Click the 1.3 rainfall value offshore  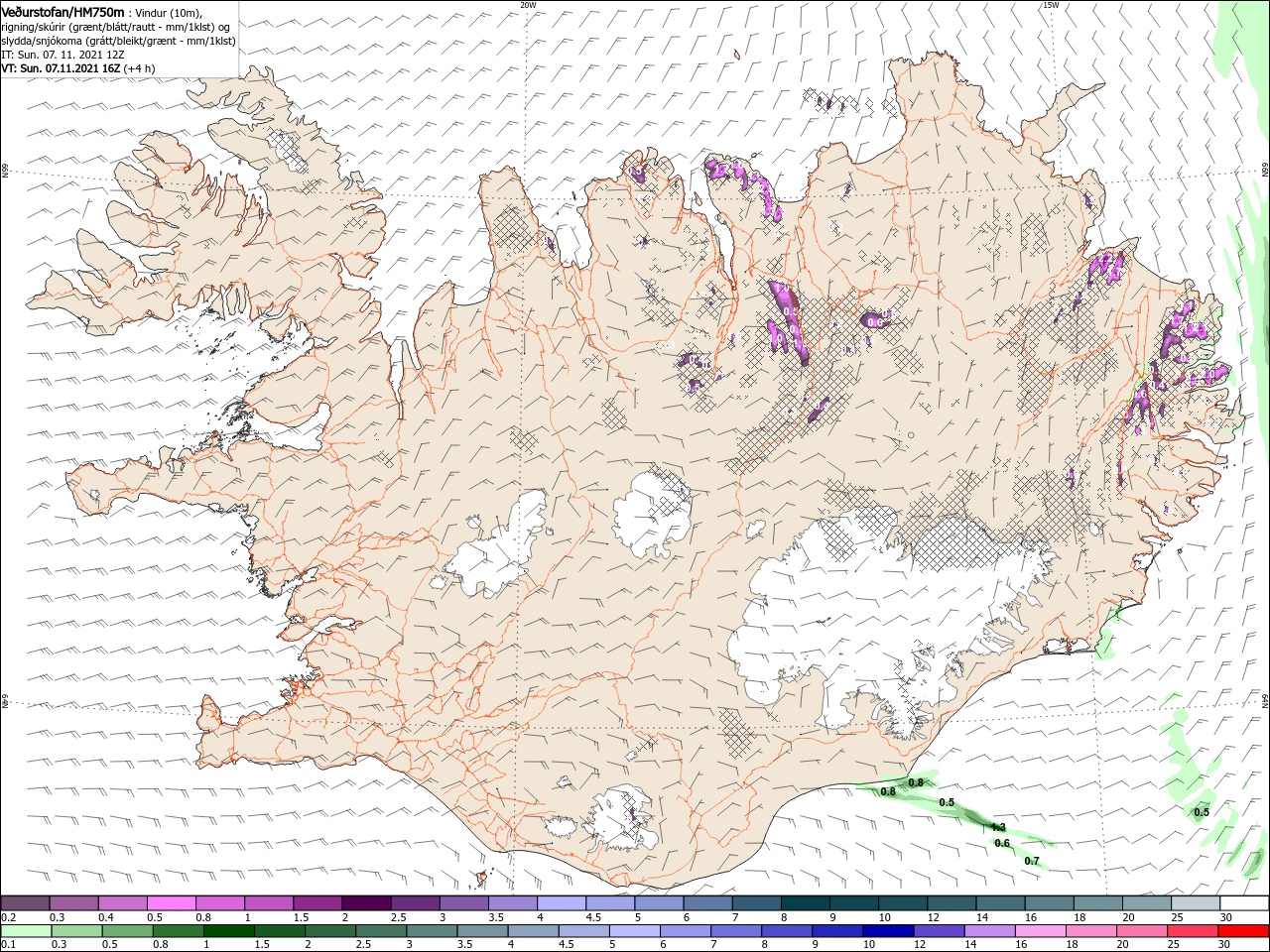coord(998,827)
